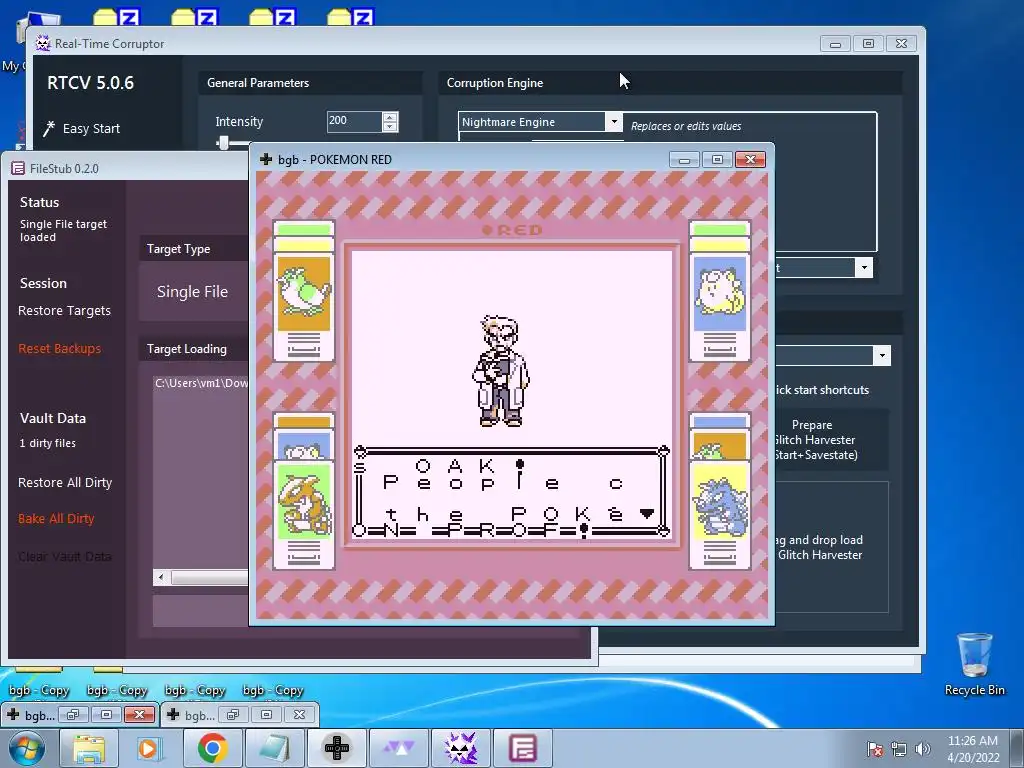Click the Professor Oak sprite in the game
The height and width of the screenshot is (768, 1024).
pyautogui.click(x=501, y=370)
